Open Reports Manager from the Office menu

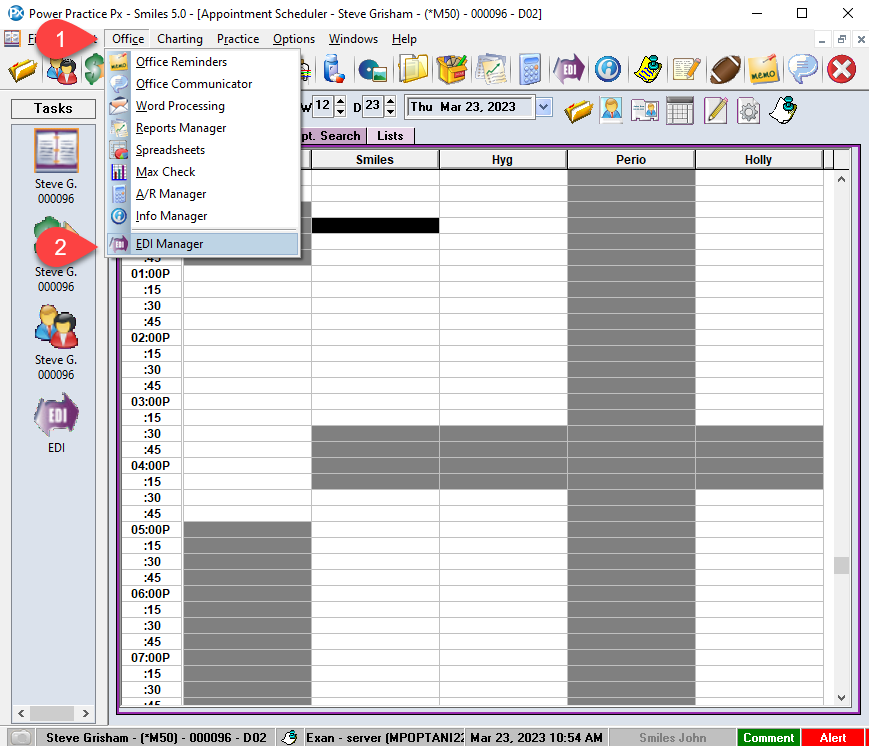click(203, 128)
